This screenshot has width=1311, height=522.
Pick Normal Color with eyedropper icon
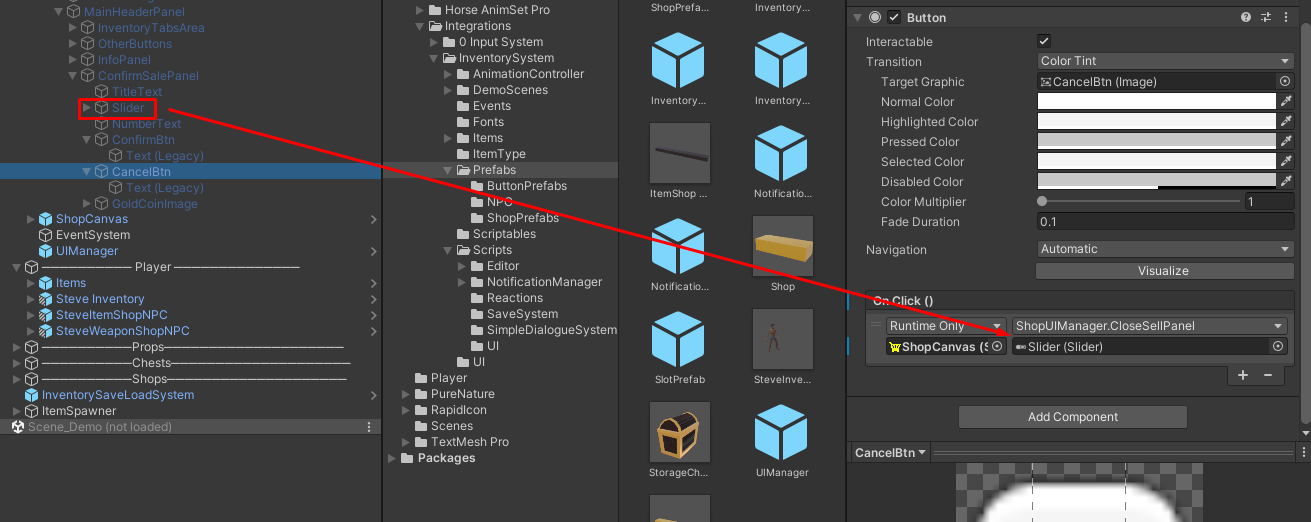tap(1286, 102)
